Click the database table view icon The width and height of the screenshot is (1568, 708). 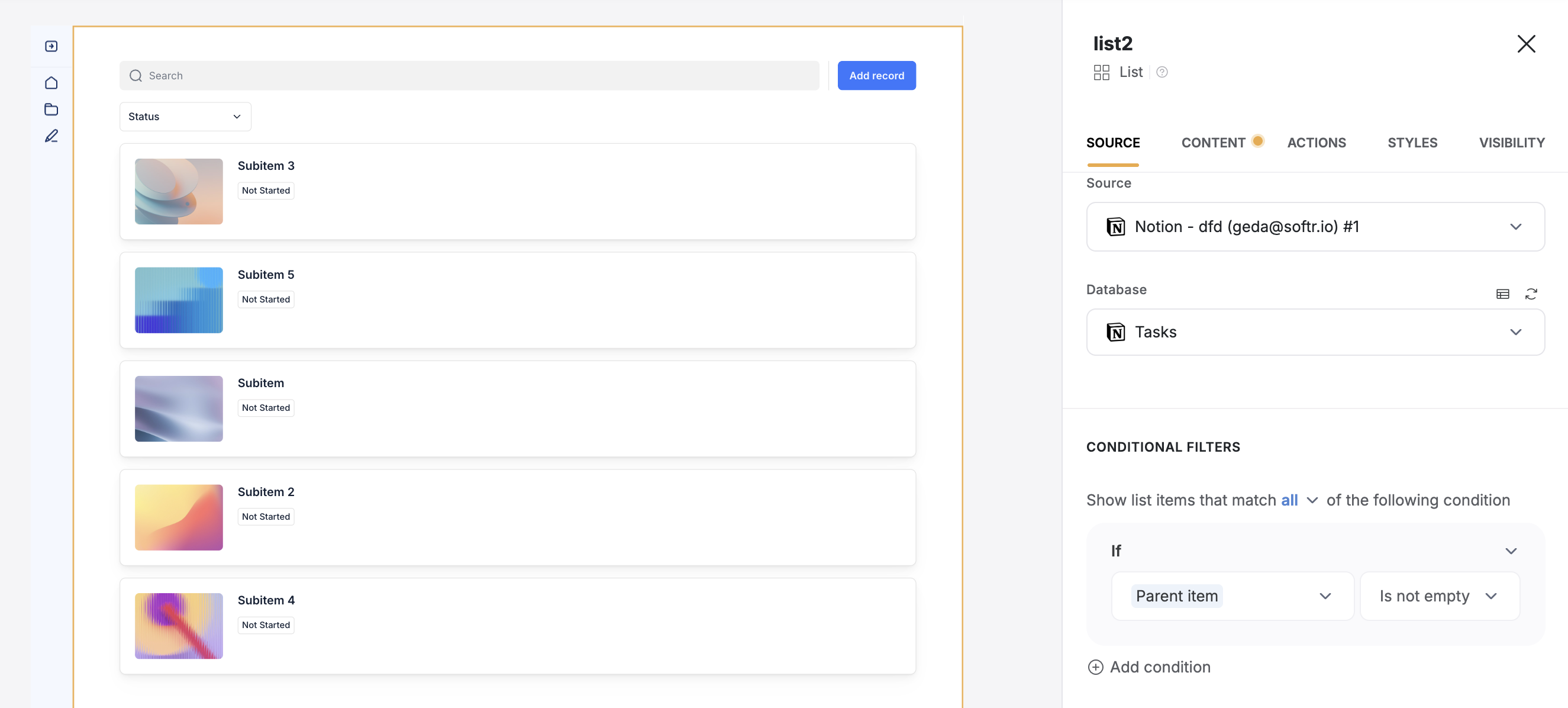(1502, 294)
